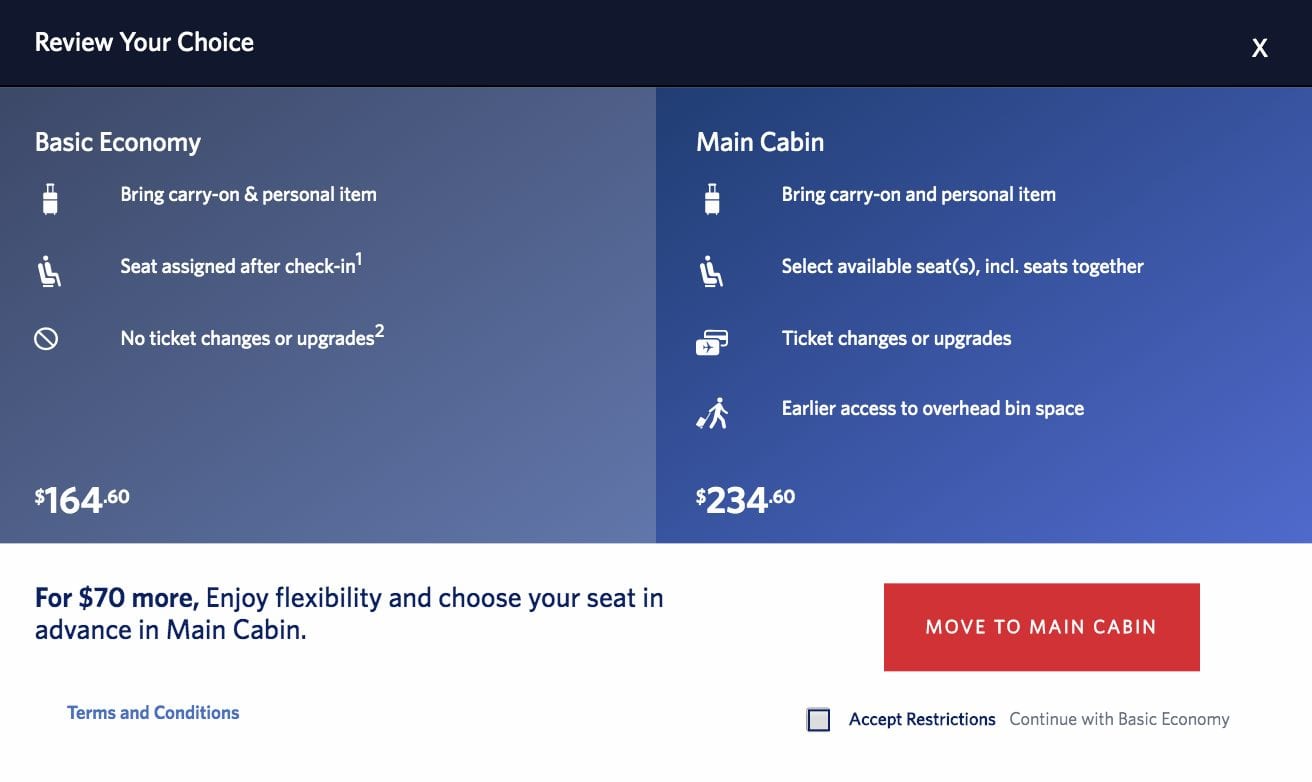This screenshot has height=782, width=1312.
Task: Click the seat assignment icon under Basic Economy
Action: 48,269
